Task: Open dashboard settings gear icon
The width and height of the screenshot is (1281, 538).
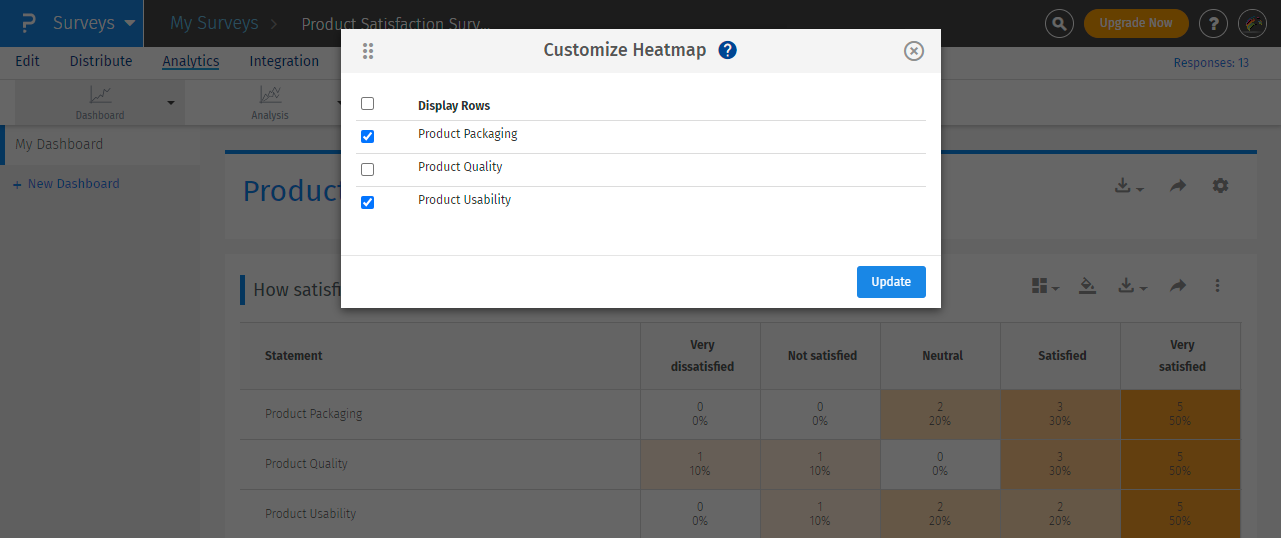Action: [x=1220, y=186]
